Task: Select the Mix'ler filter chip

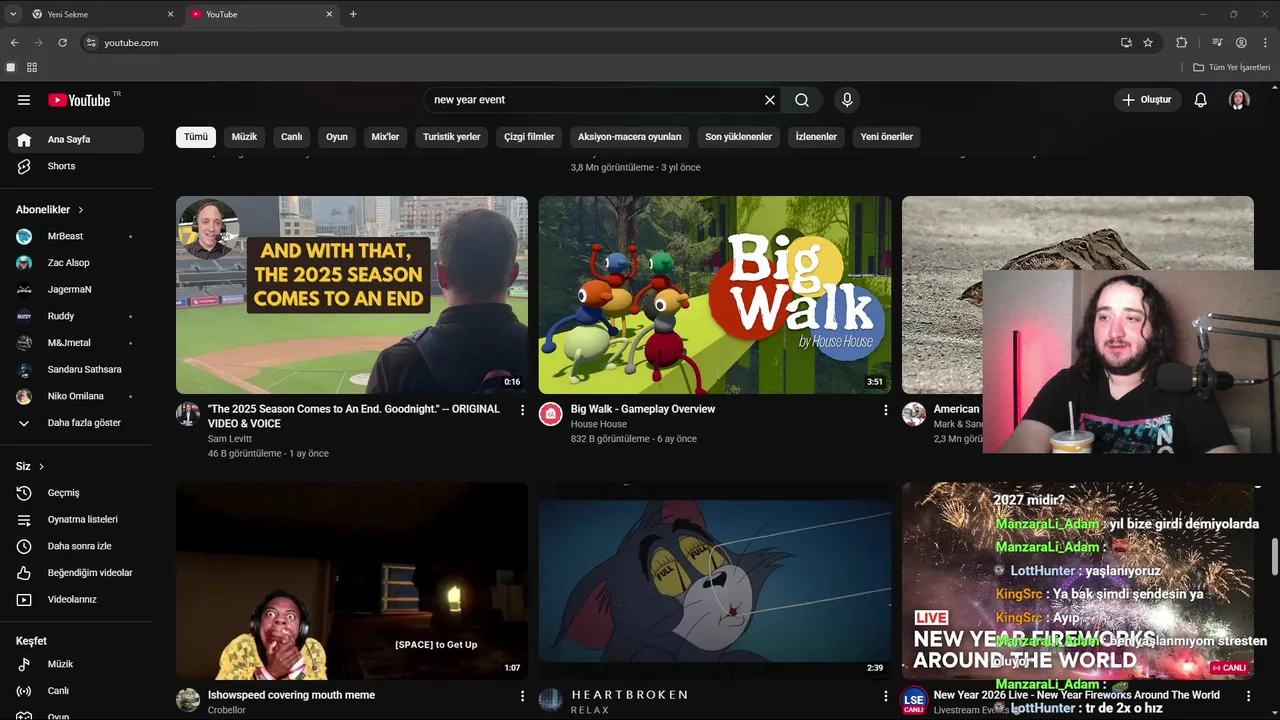Action: point(385,137)
